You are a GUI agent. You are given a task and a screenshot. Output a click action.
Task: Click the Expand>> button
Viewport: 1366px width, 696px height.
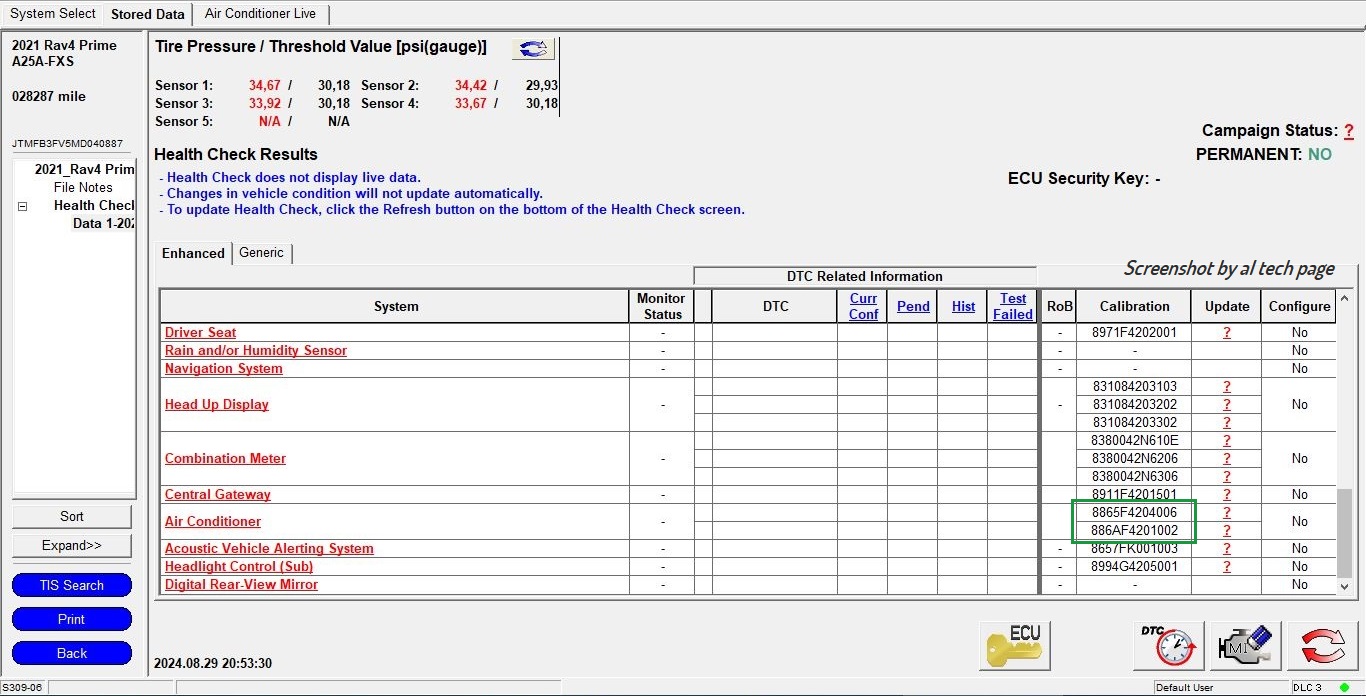[x=72, y=546]
